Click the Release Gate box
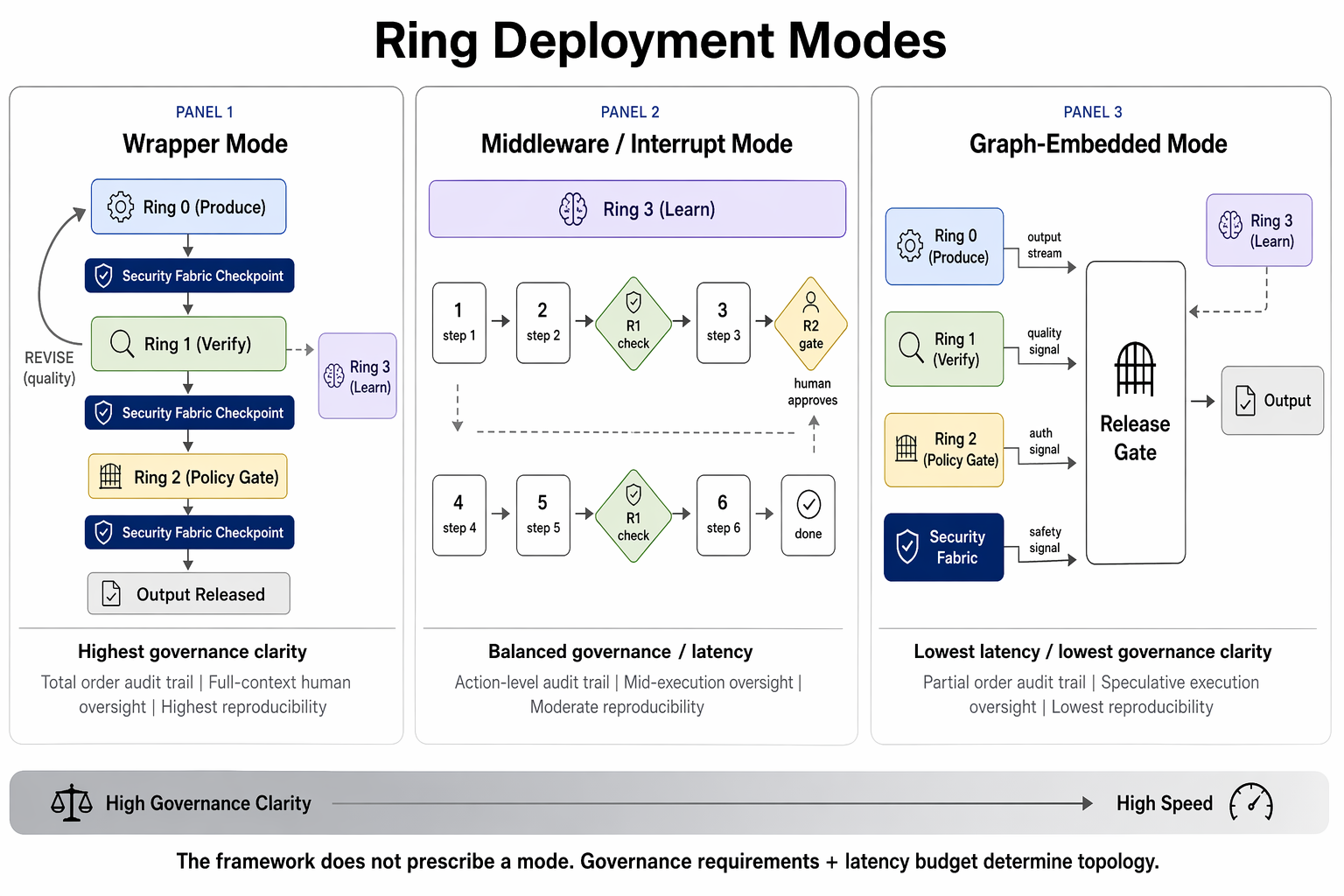Image resolution: width=1344 pixels, height=896 pixels. click(1136, 412)
